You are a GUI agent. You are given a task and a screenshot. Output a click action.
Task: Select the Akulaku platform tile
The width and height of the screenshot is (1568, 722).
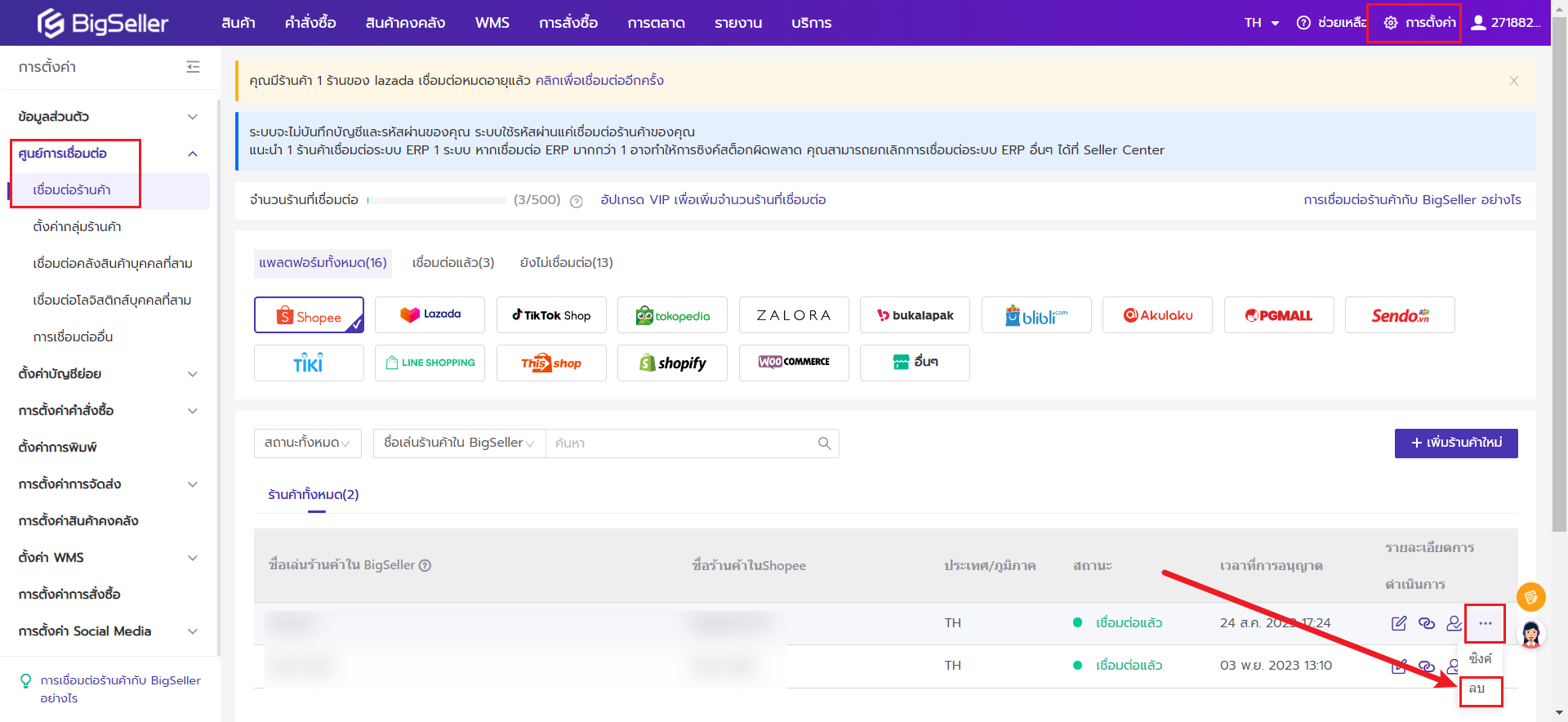[x=1157, y=315]
